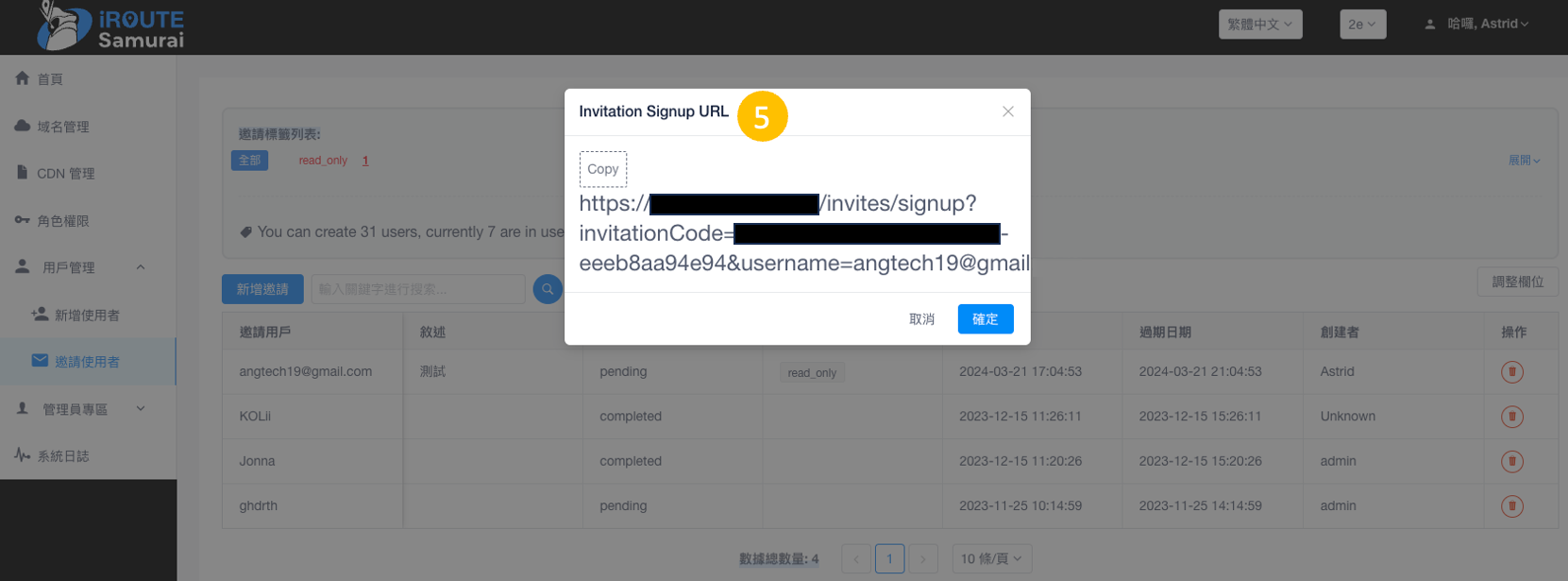Delete the angtech19@gmail.com invitation
Viewport: 1568px width, 581px height.
click(1511, 372)
